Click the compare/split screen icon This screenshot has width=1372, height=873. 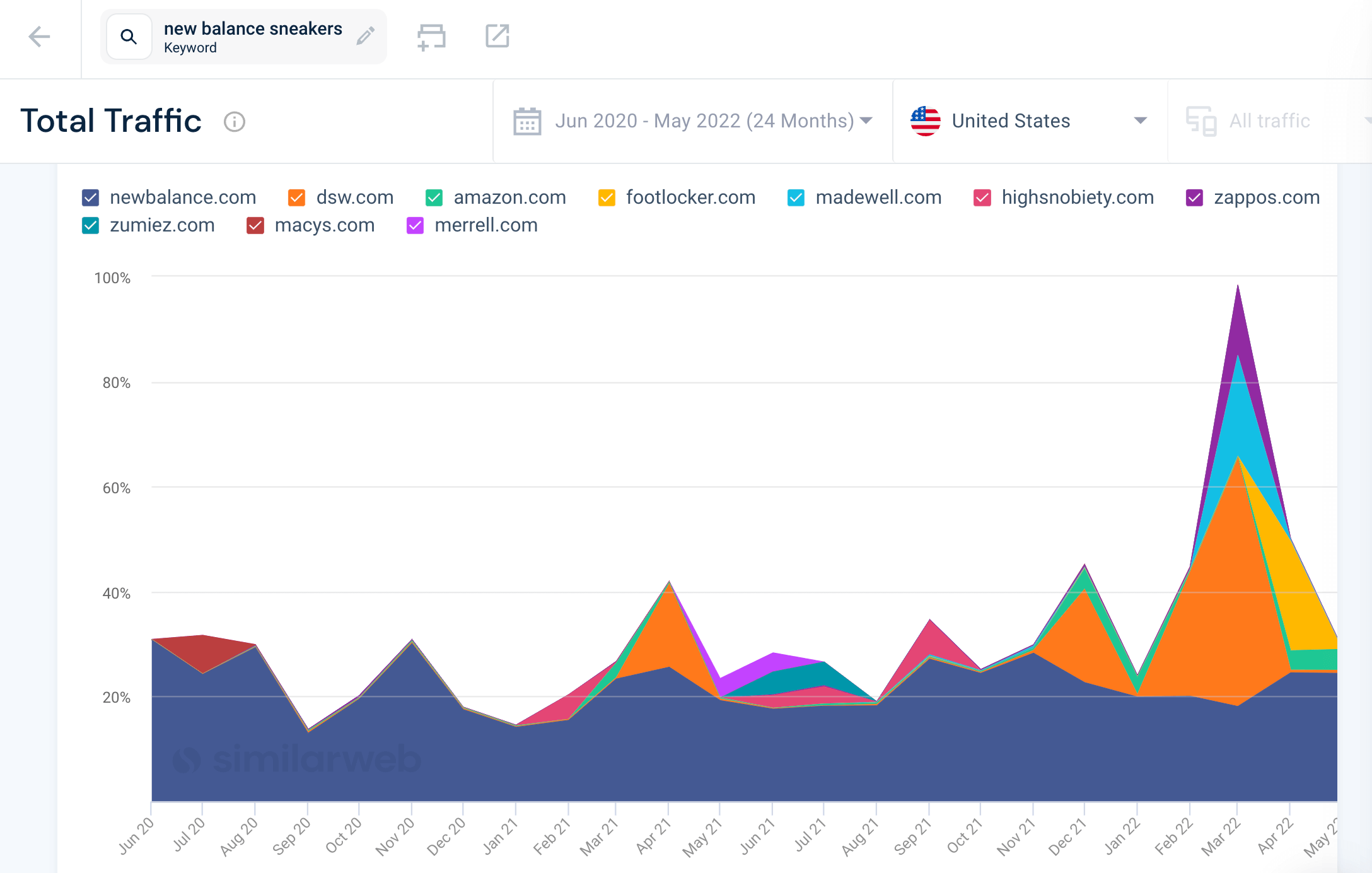pos(432,35)
